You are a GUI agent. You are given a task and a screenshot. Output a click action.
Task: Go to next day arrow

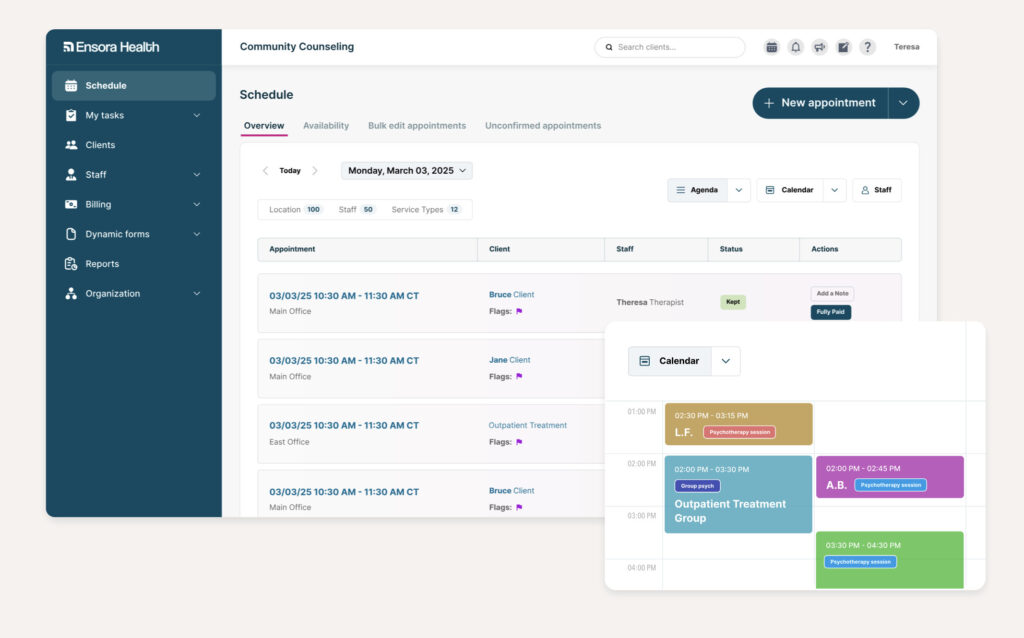(x=315, y=170)
